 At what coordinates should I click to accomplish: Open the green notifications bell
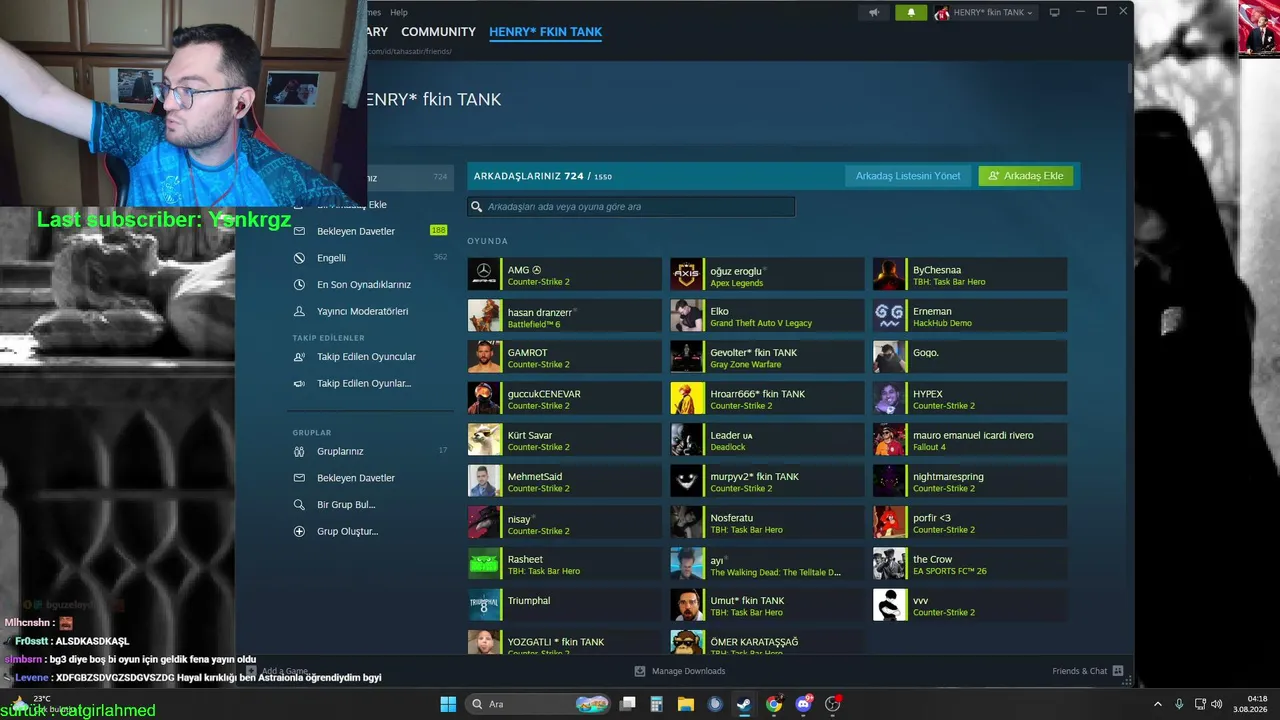911,13
